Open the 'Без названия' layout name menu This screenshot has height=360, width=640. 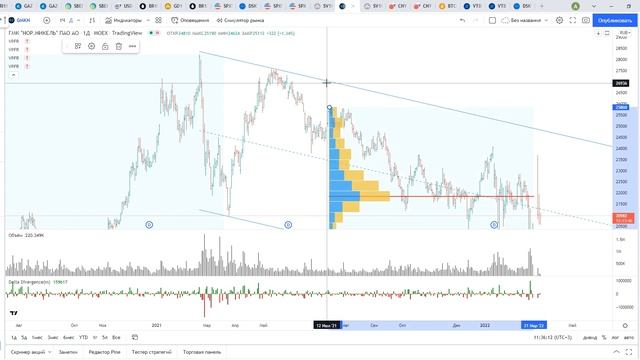pyautogui.click(x=524, y=20)
